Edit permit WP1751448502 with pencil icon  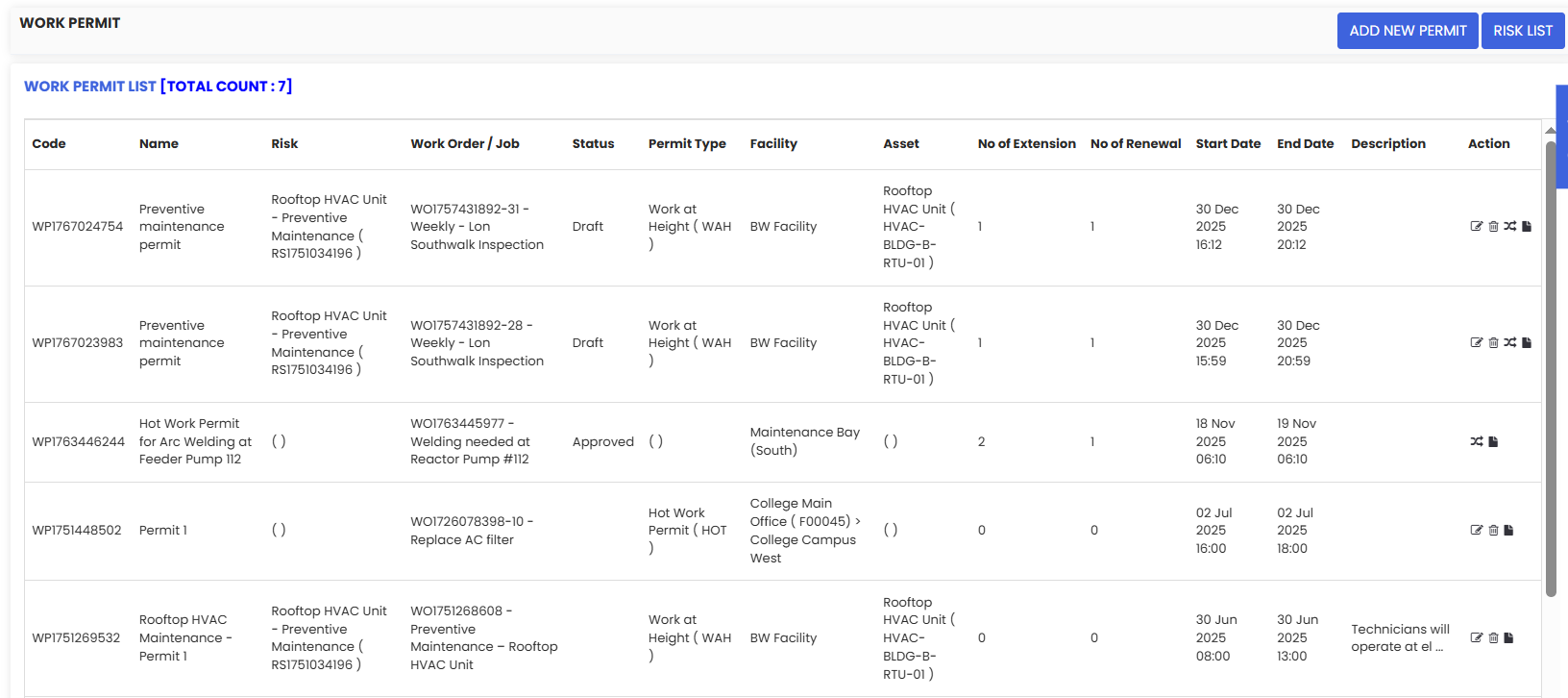pos(1477,531)
